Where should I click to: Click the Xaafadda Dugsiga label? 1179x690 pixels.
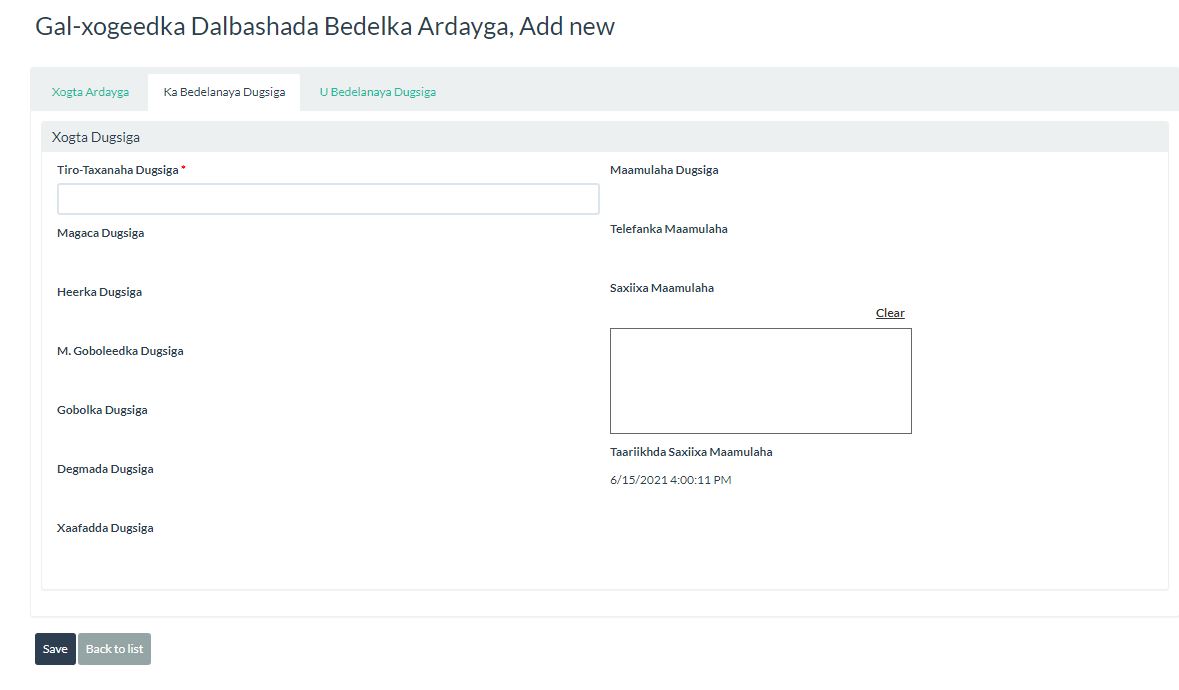pos(105,528)
